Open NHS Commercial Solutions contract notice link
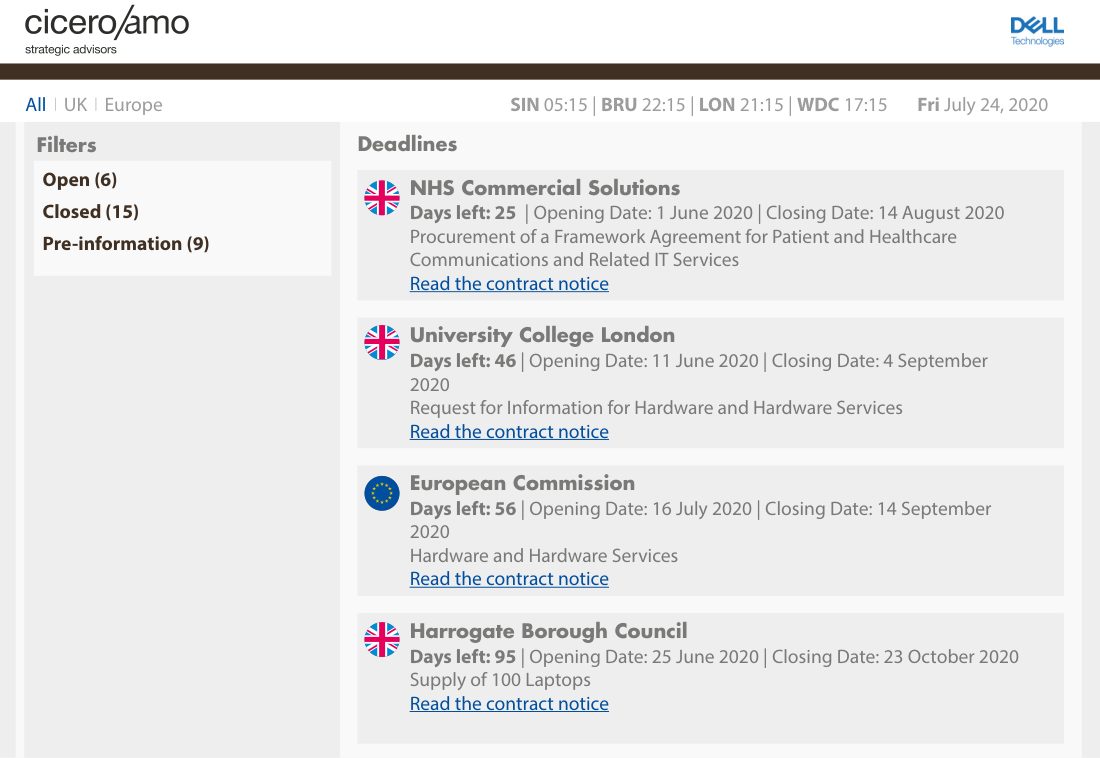1100x758 pixels. tap(509, 284)
